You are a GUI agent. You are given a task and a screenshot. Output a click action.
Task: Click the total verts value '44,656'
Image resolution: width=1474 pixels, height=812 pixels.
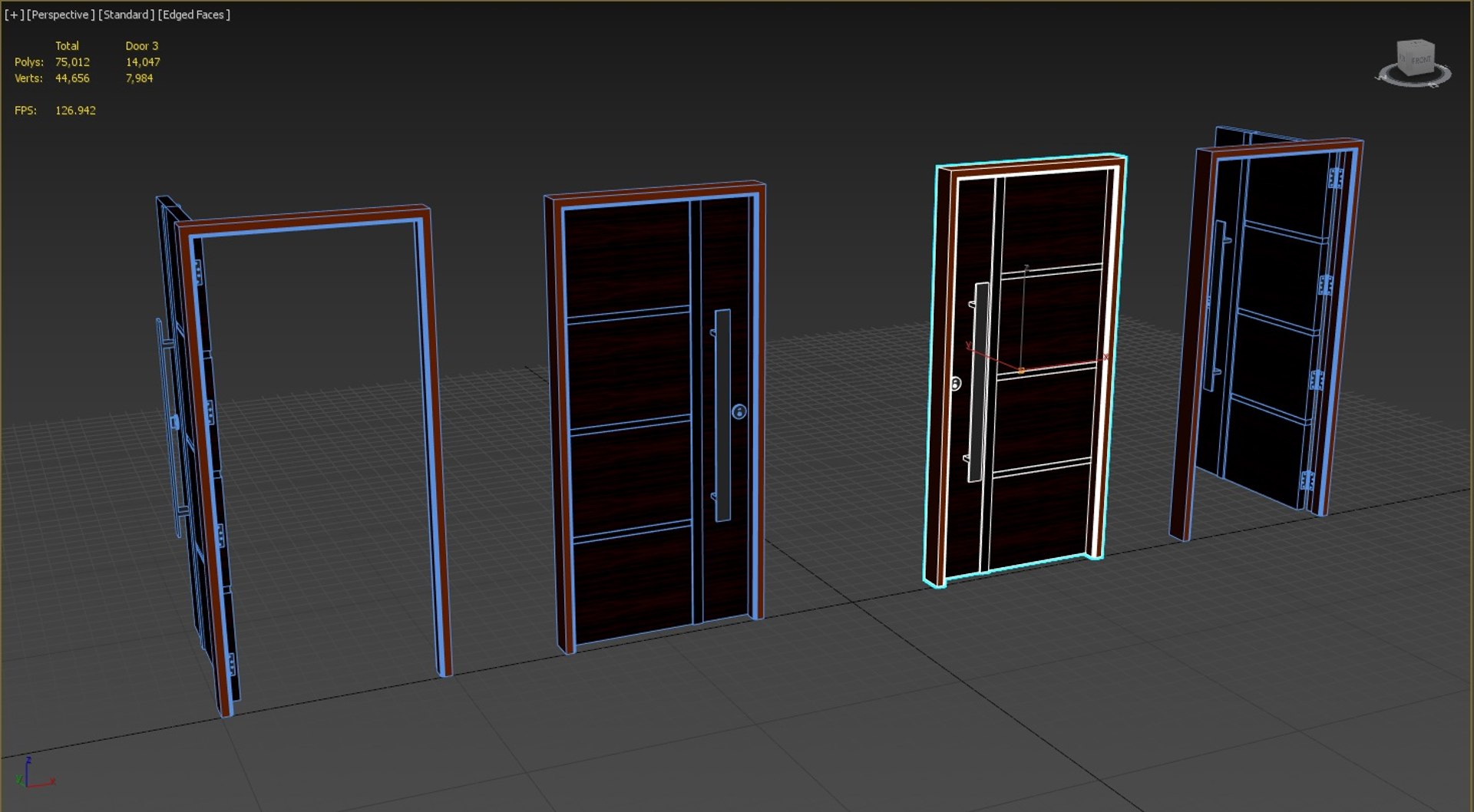pos(72,78)
